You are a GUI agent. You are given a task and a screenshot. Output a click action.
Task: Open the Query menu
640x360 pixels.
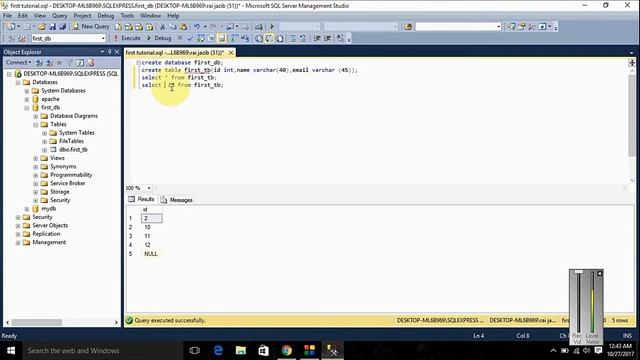click(x=59, y=16)
